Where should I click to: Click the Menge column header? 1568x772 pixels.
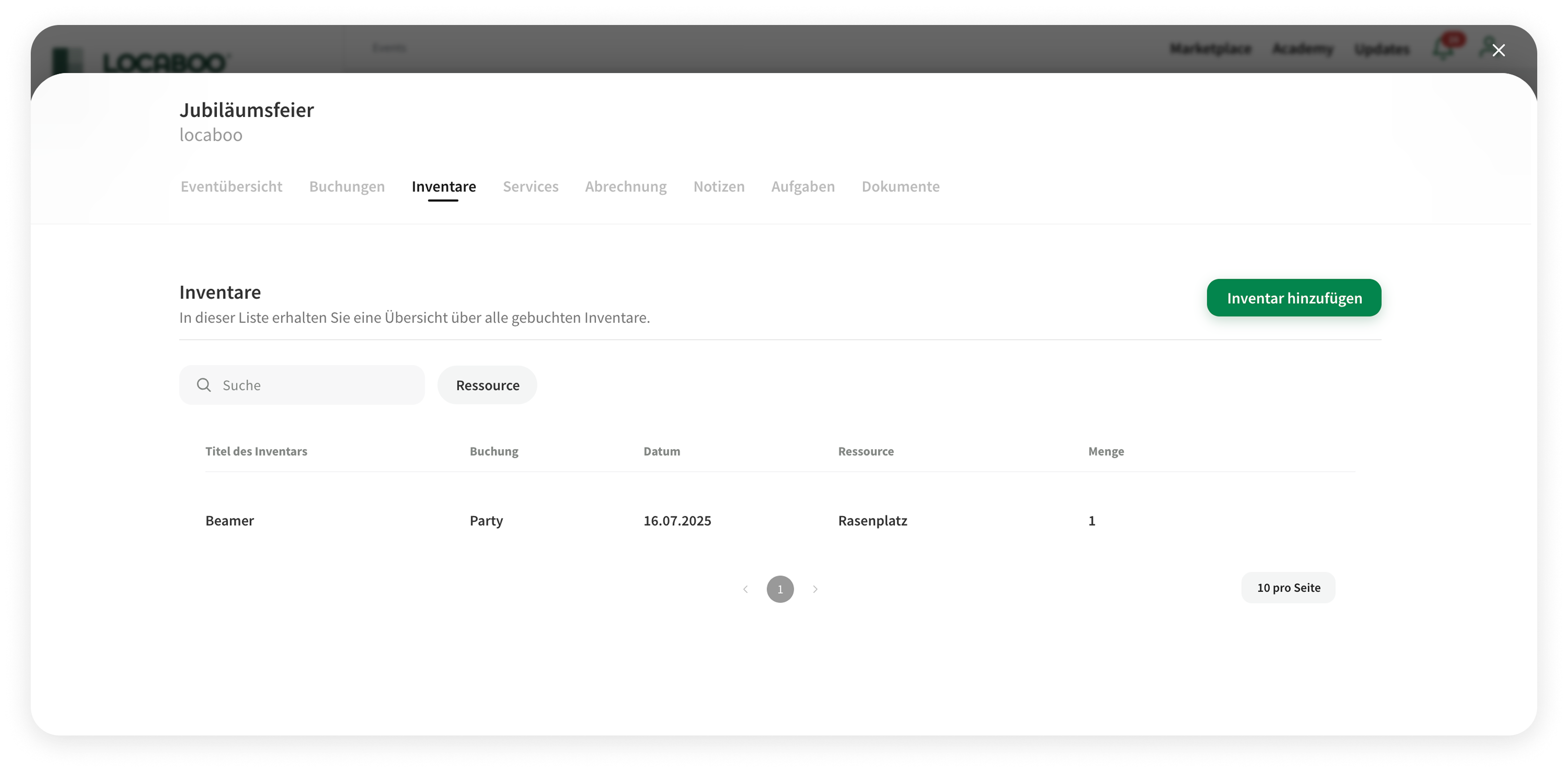point(1106,452)
